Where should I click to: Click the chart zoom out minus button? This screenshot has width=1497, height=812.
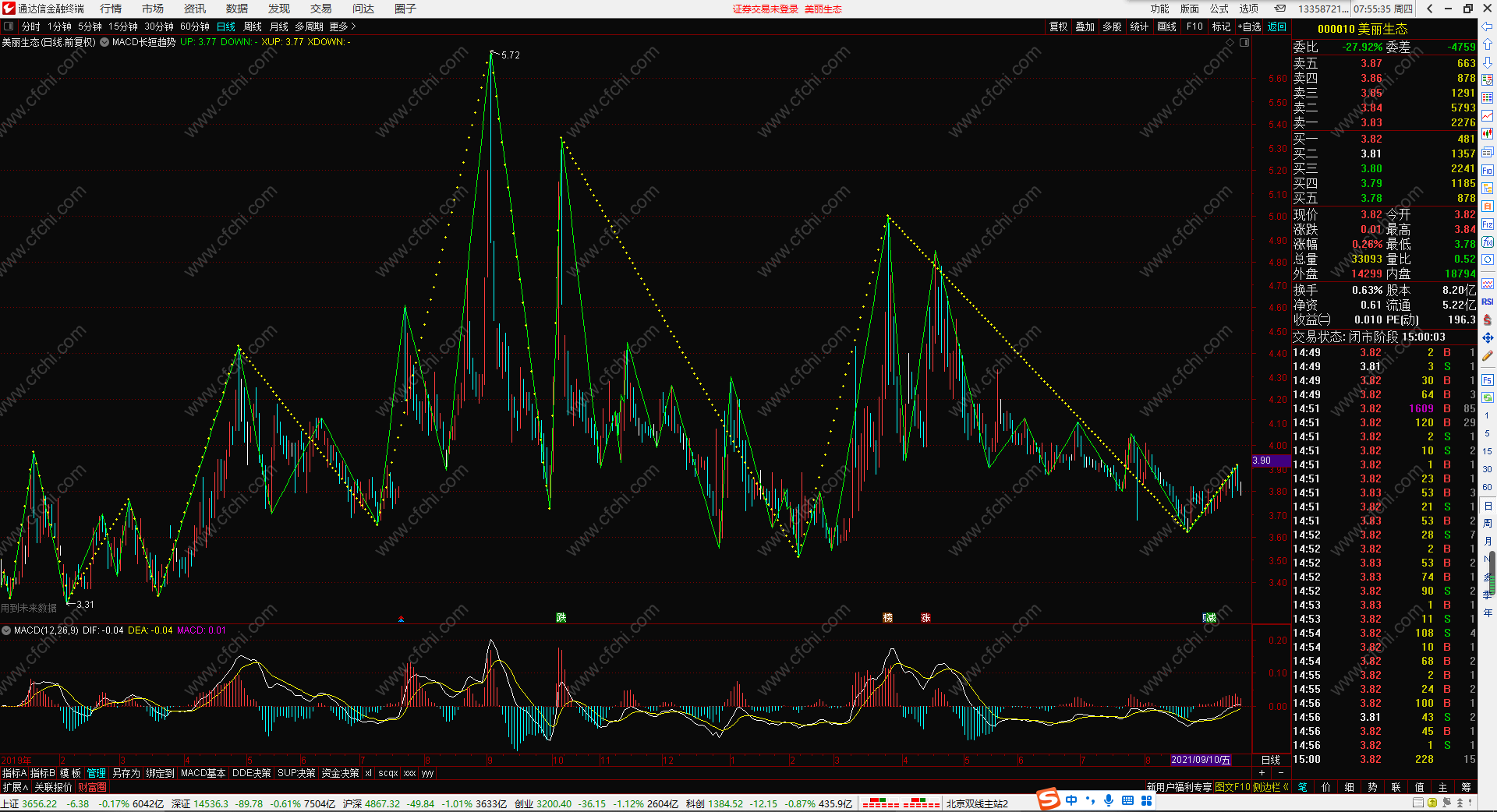[x=1280, y=773]
